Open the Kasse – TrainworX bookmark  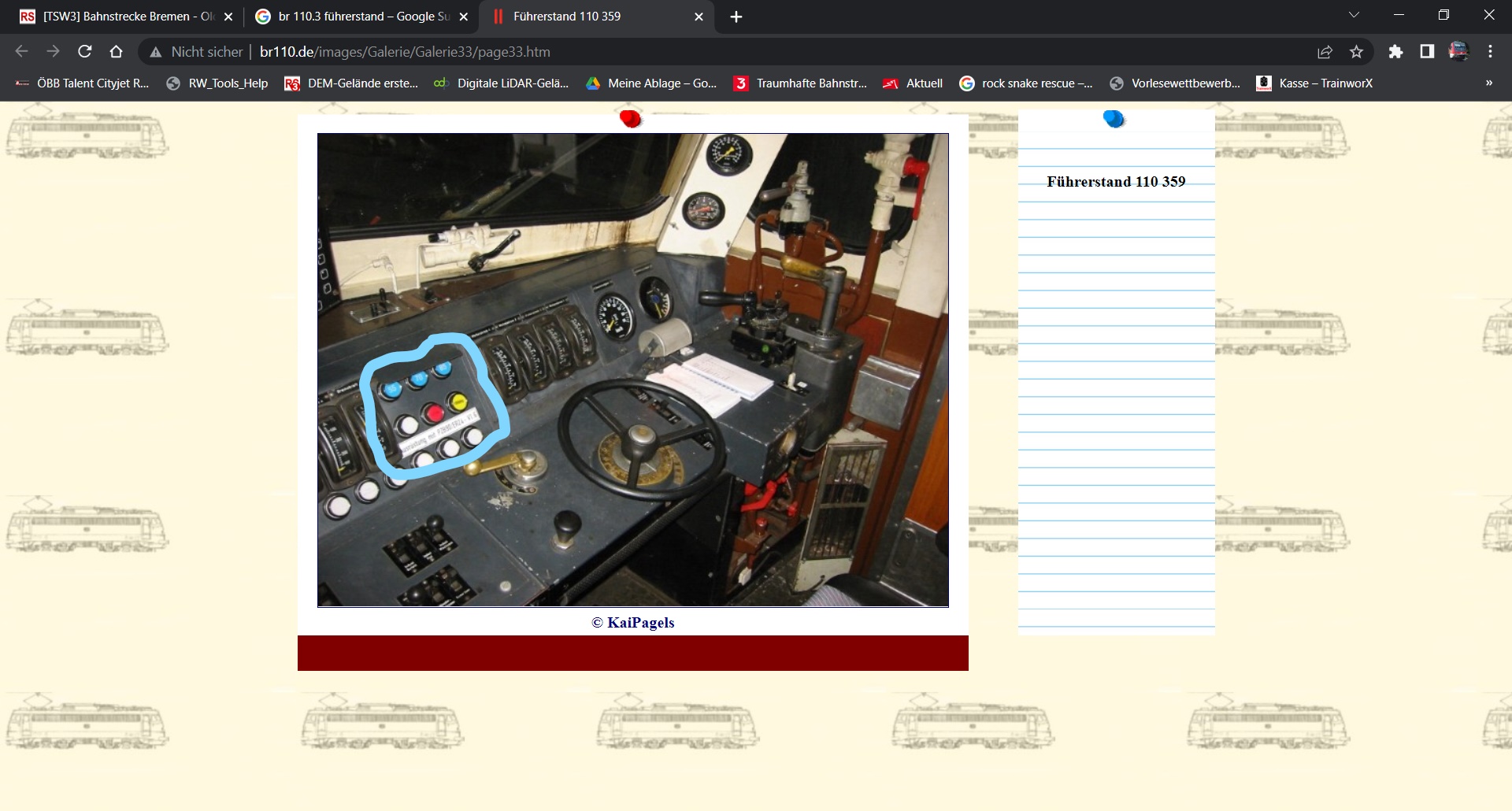(x=1315, y=83)
